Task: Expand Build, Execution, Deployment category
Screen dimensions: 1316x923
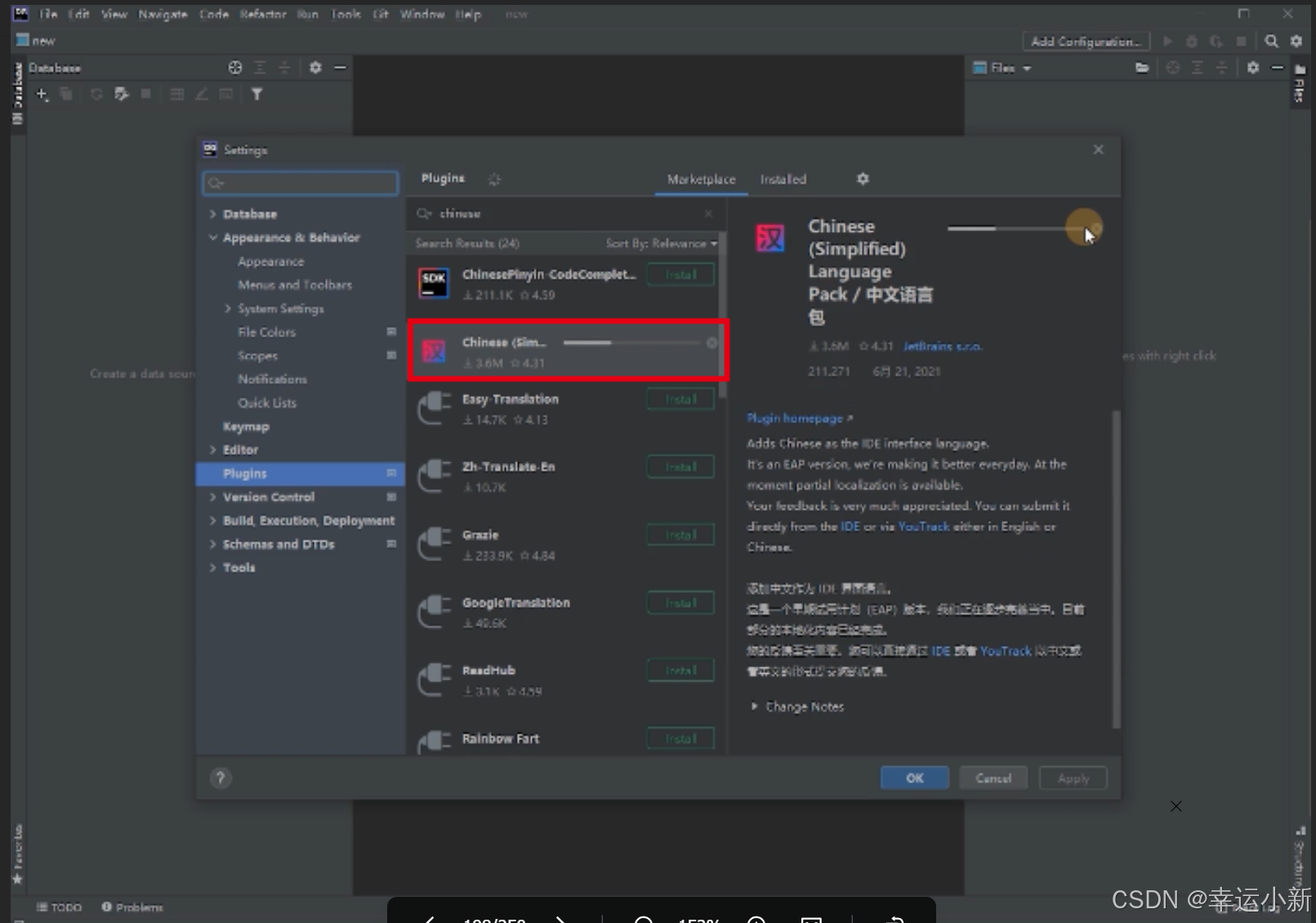Action: click(x=212, y=521)
